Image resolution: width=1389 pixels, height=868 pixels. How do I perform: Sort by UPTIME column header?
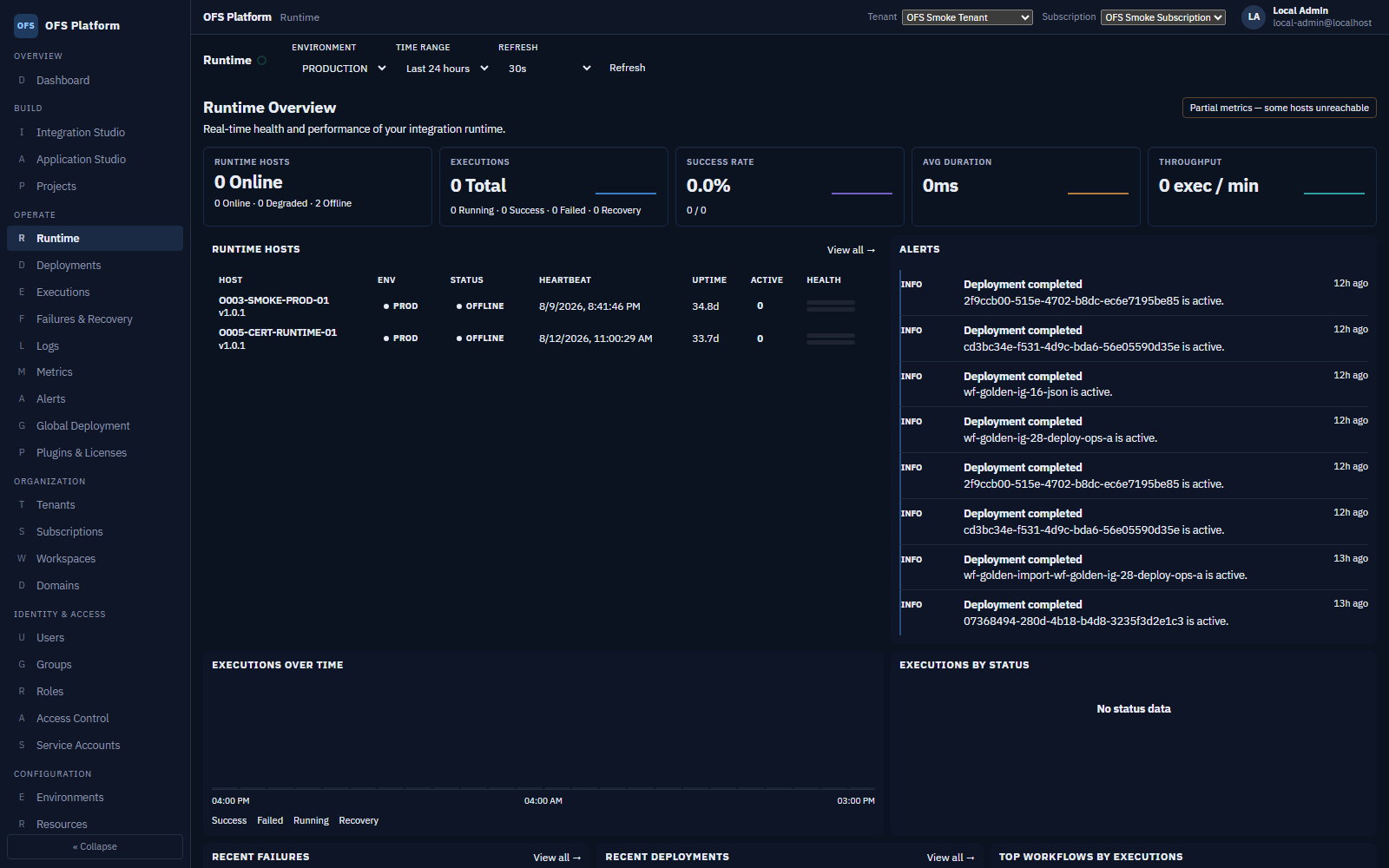pyautogui.click(x=709, y=280)
